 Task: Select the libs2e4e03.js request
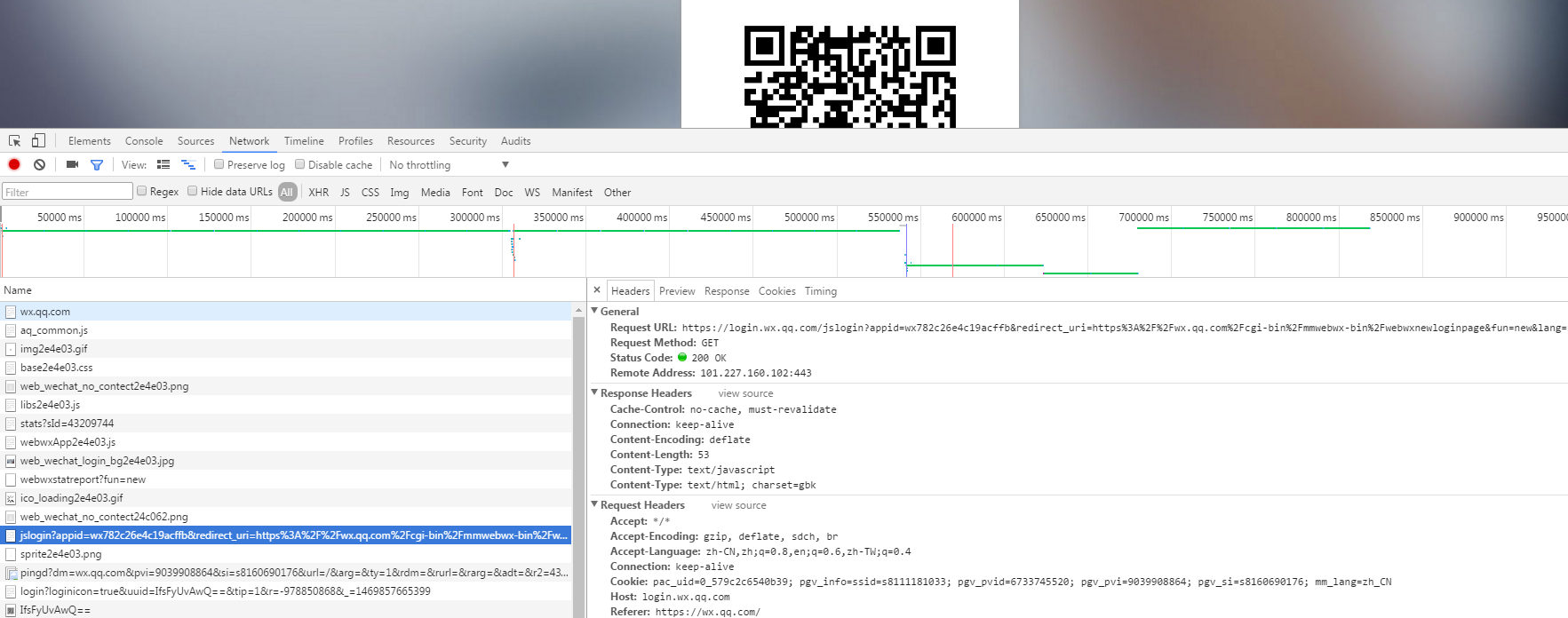286,405
